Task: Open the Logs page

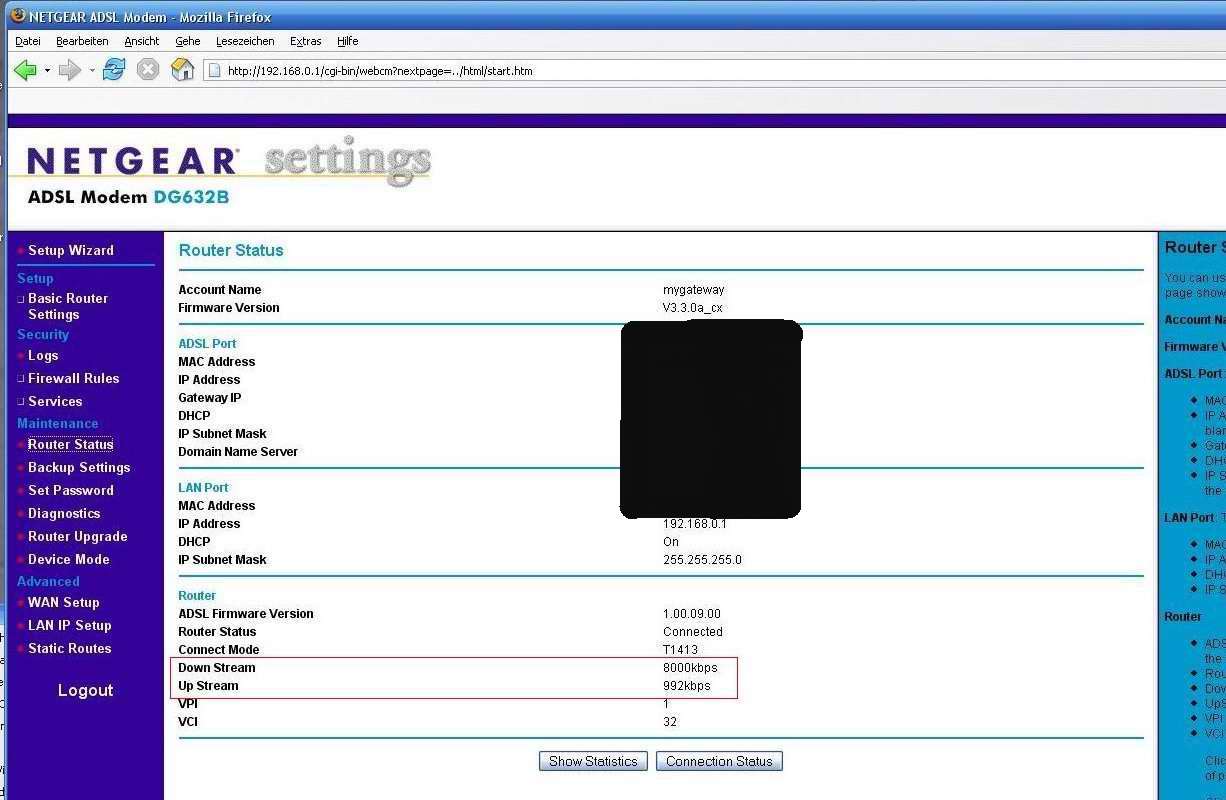Action: pyautogui.click(x=43, y=355)
